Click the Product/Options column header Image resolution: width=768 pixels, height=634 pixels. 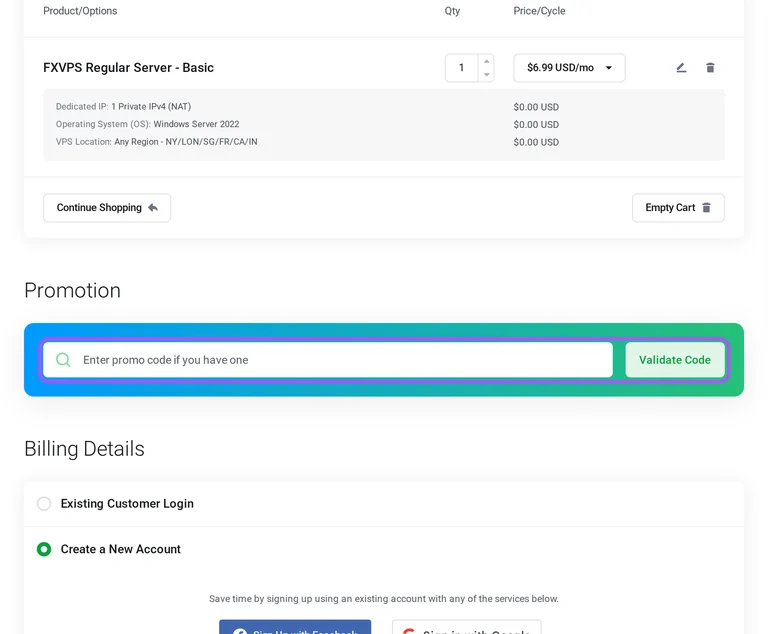[x=80, y=11]
